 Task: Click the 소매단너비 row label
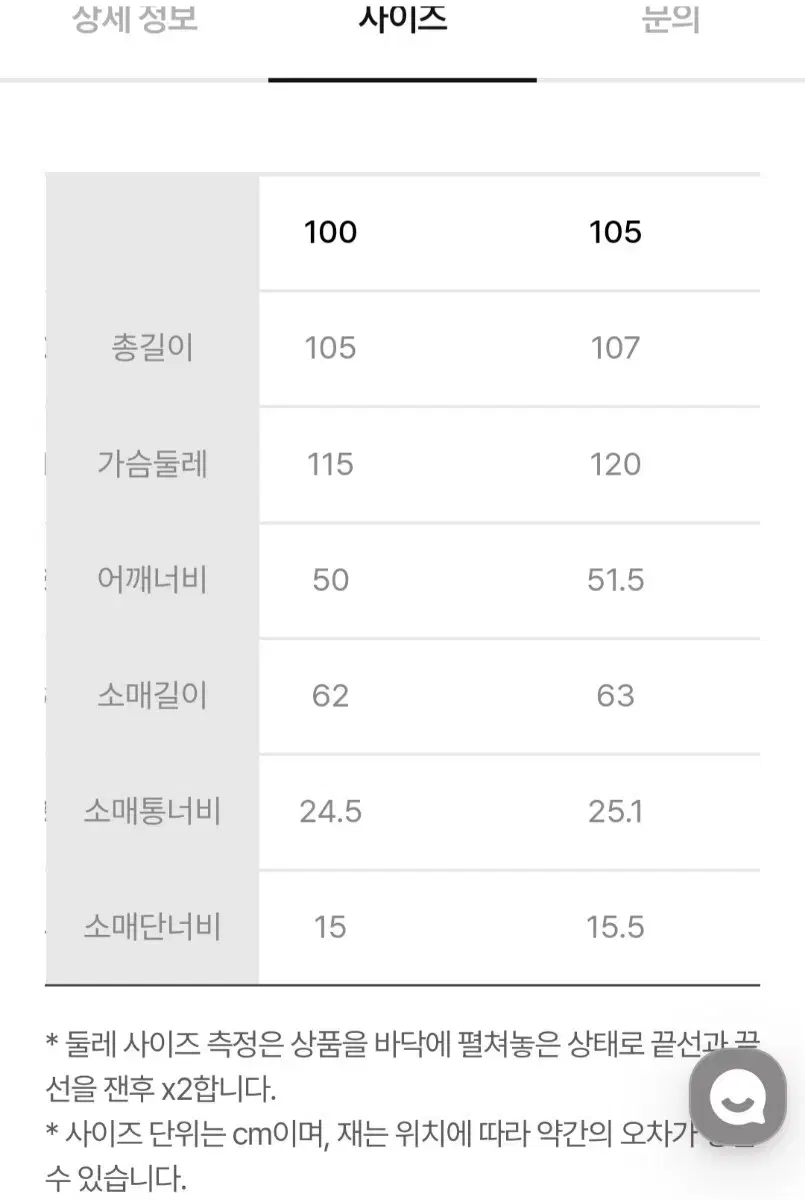[152, 928]
